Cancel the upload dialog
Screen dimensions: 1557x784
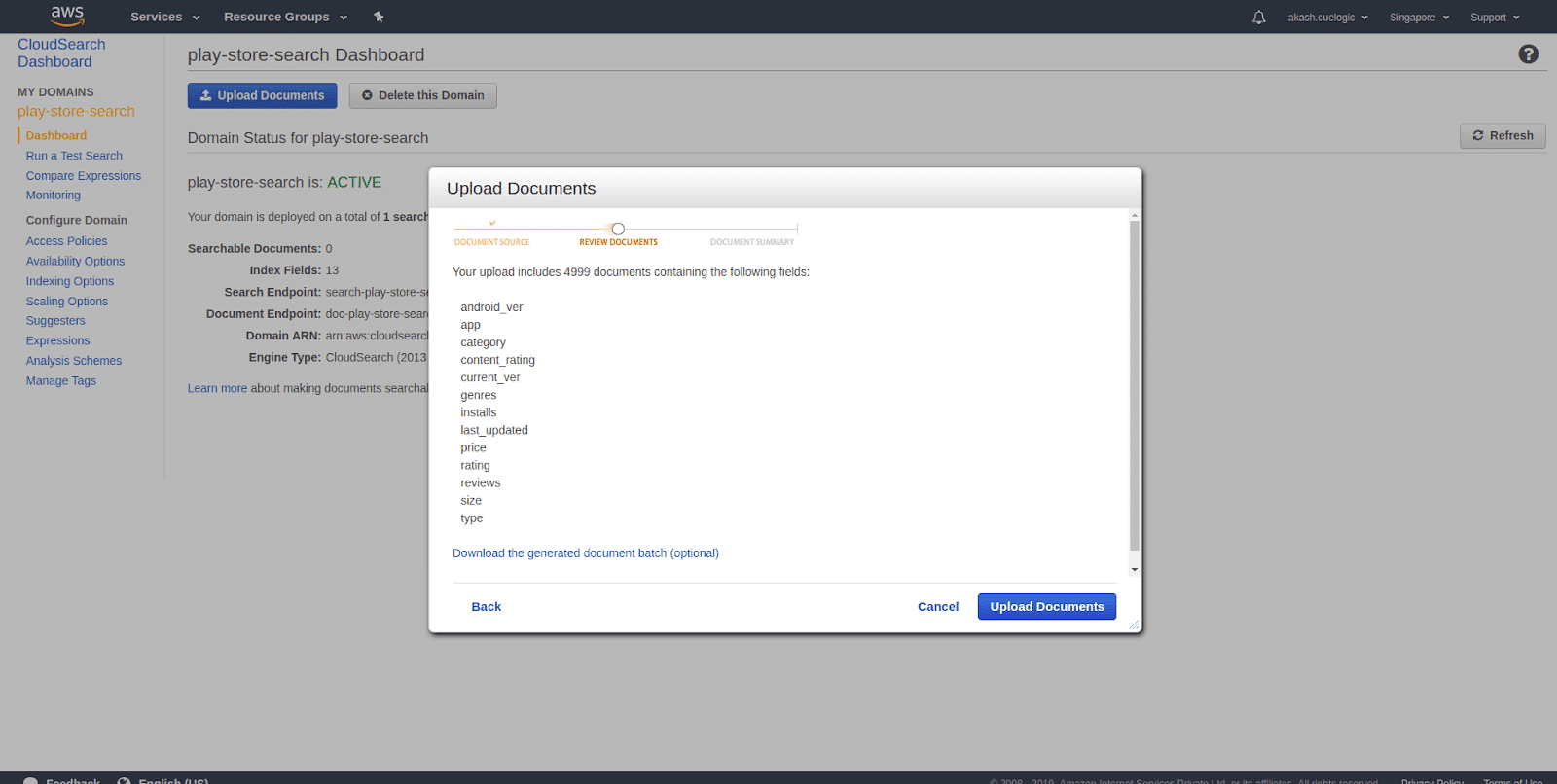937,607
